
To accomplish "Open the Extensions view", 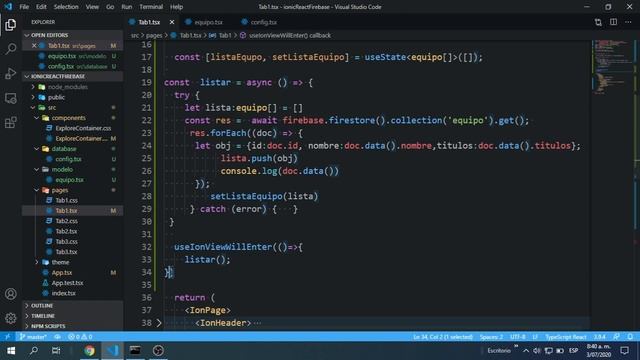I will click(11, 122).
